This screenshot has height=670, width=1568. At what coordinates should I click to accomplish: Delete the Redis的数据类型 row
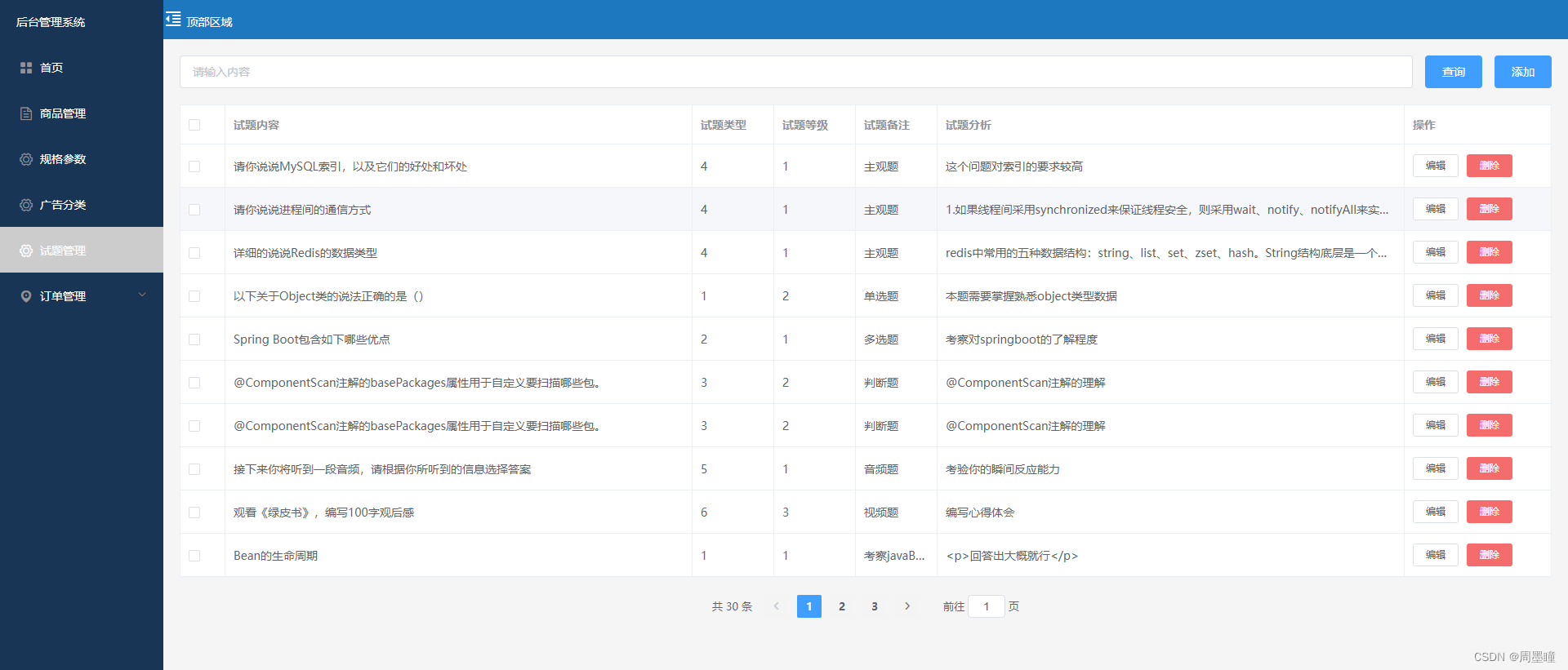pyautogui.click(x=1490, y=252)
